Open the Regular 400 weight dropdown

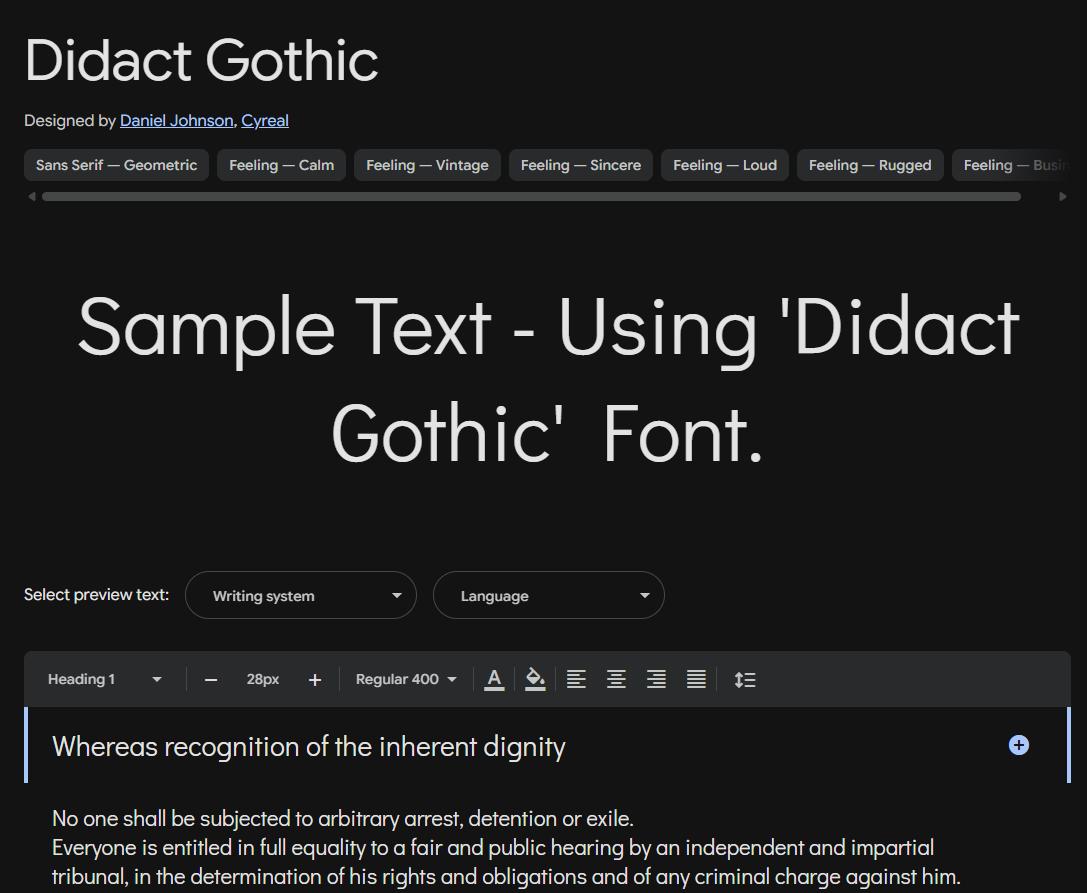click(x=406, y=679)
